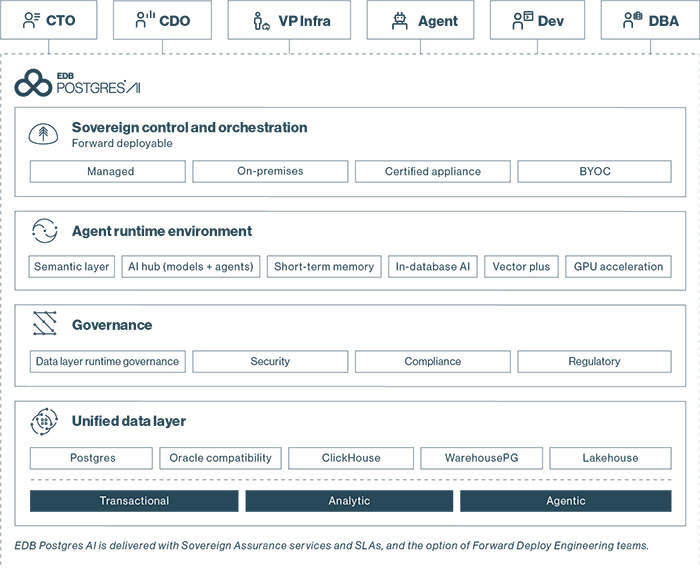This screenshot has width=700, height=568.
Task: Choose the Certified appliance option
Action: (433, 171)
